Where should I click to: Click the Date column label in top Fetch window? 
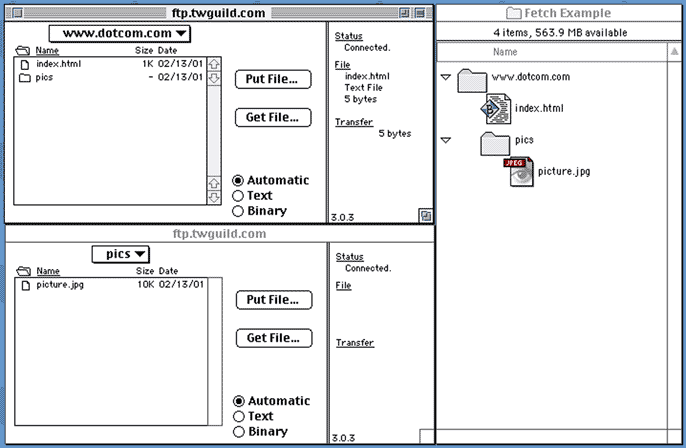168,50
